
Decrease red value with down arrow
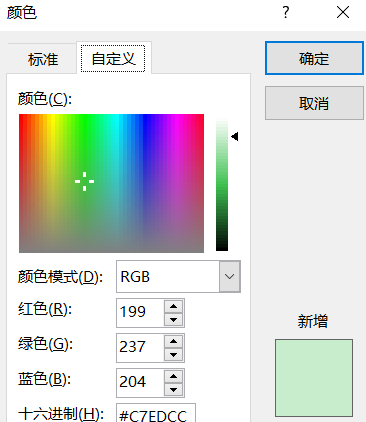point(173,319)
